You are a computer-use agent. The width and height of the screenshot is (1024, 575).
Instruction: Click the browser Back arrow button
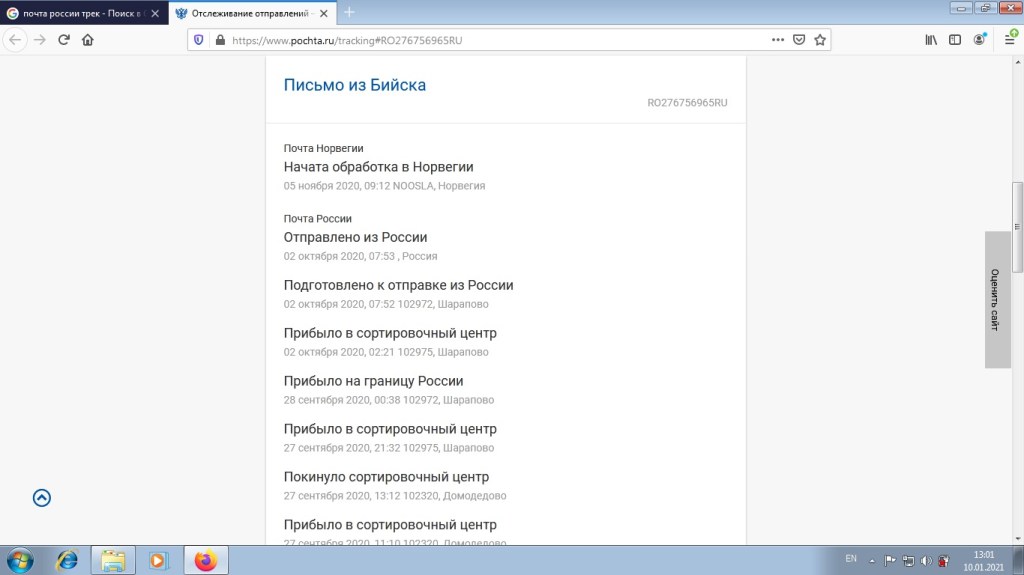tap(15, 40)
